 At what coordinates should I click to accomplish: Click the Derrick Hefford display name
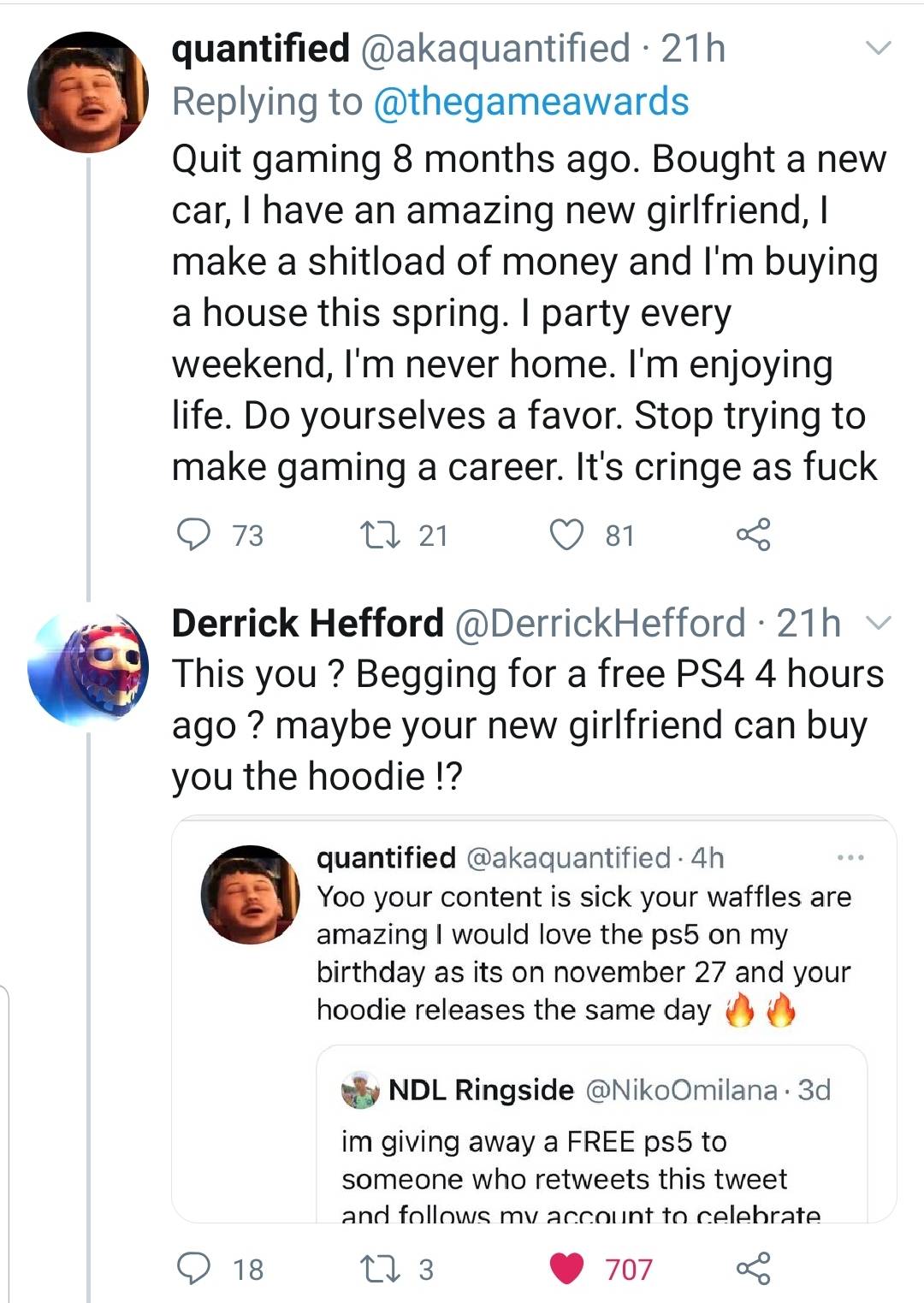[x=308, y=623]
